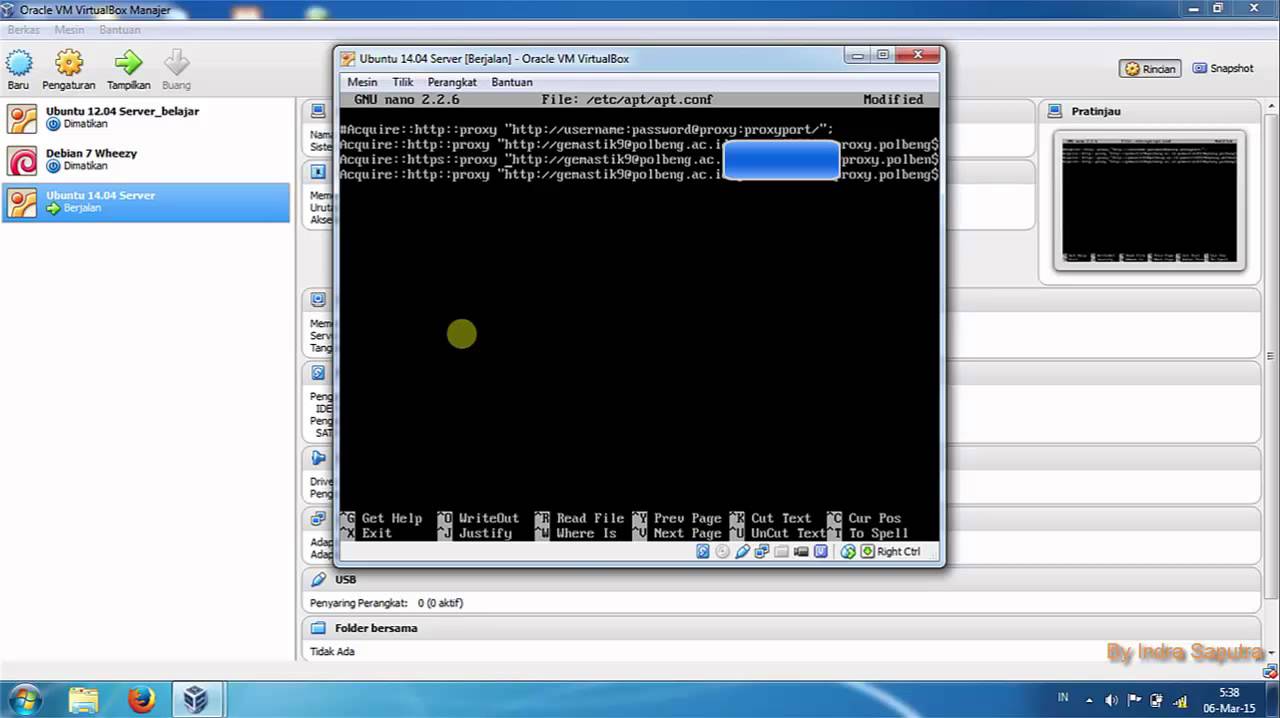Click the nano 'Exit' shortcut text

click(x=377, y=533)
